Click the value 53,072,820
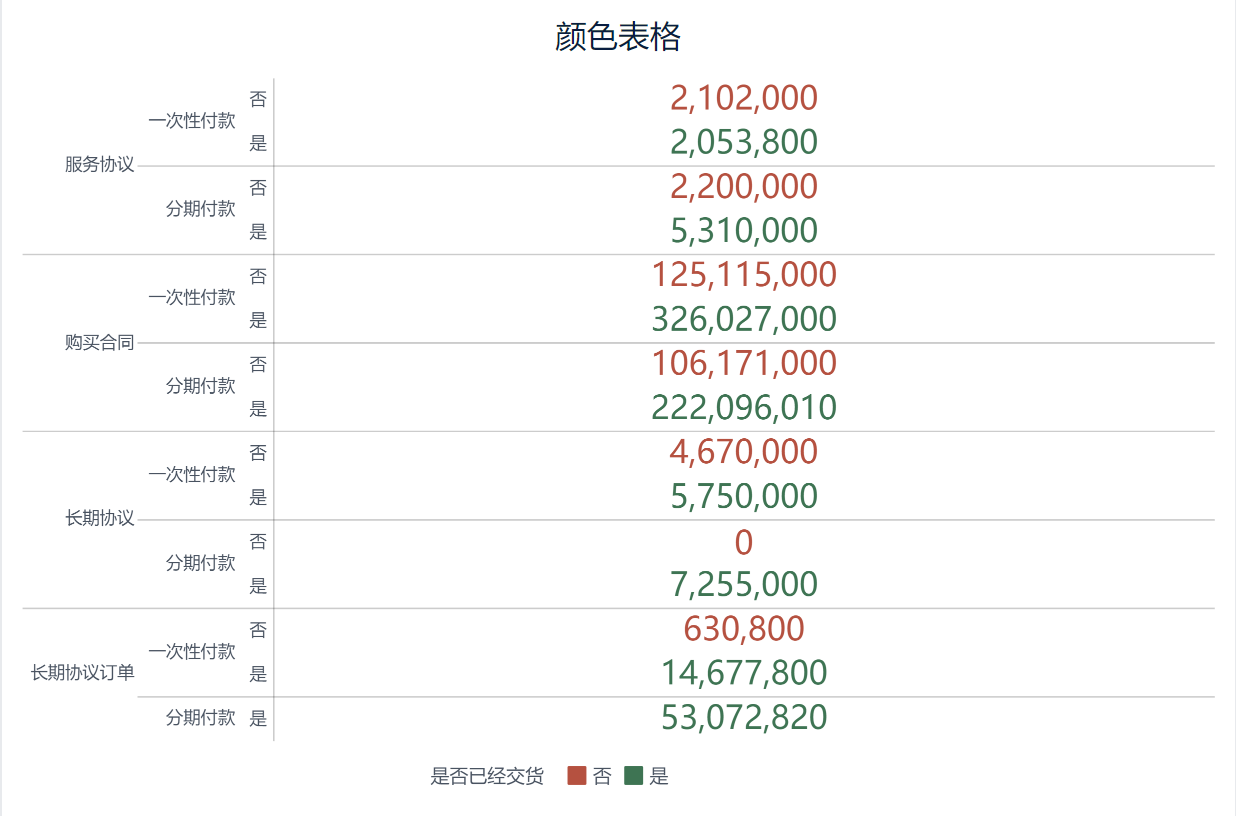The height and width of the screenshot is (816, 1236). coord(744,718)
